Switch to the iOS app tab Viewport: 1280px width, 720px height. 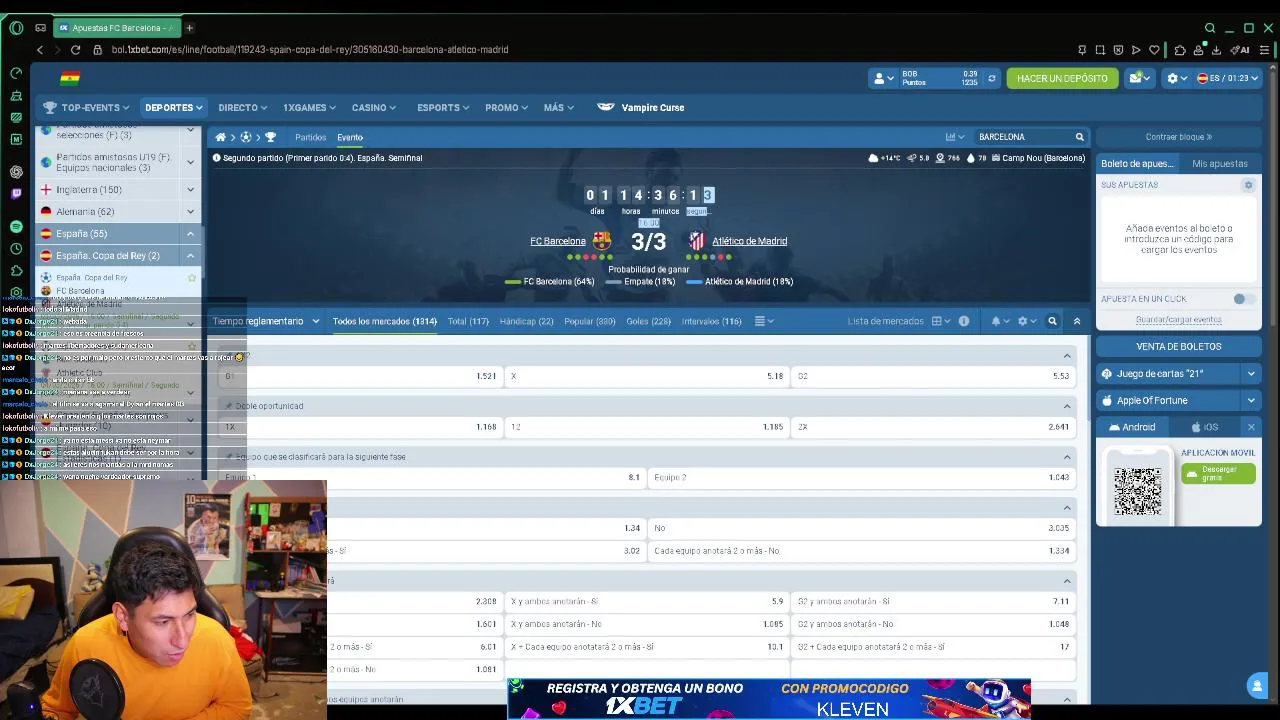[1205, 427]
